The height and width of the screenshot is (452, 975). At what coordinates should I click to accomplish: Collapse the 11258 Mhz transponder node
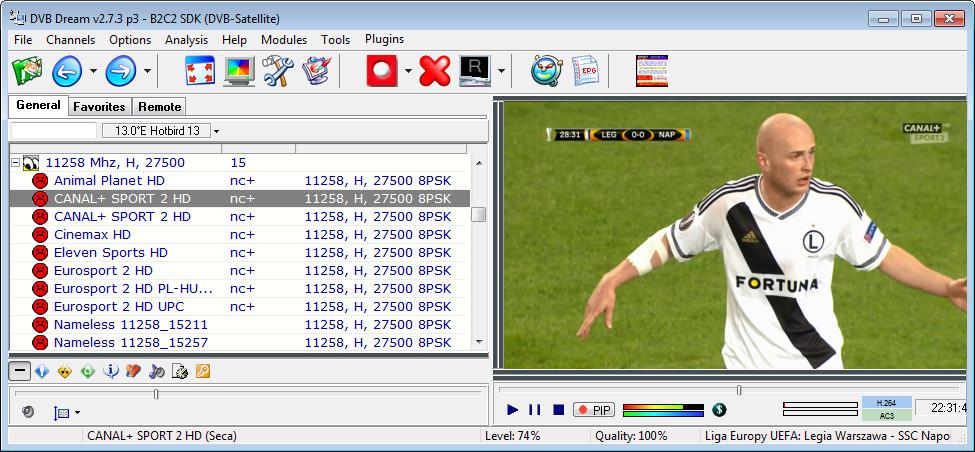16,163
